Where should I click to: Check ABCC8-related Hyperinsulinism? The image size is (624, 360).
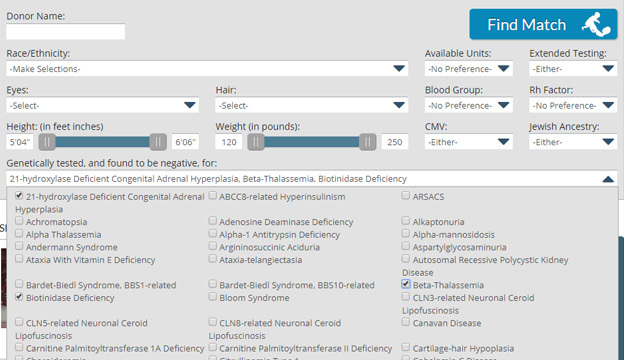coord(213,195)
